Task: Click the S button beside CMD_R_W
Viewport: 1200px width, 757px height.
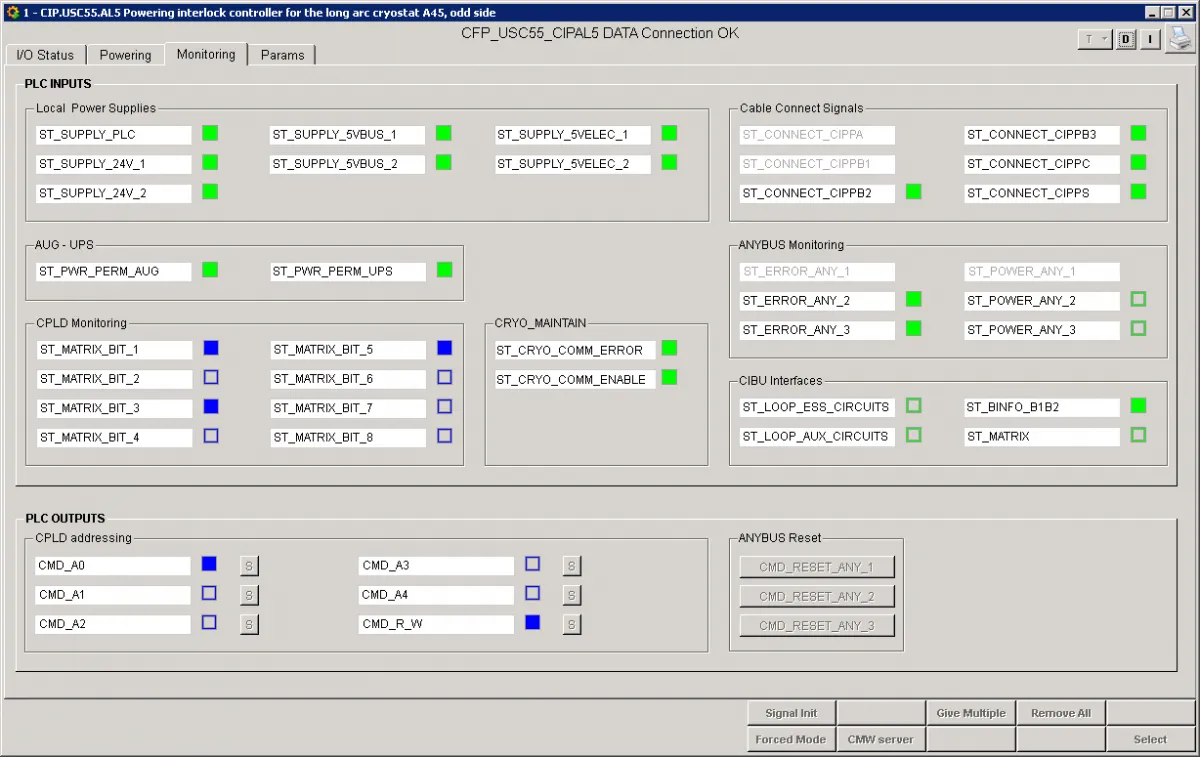Action: point(571,625)
